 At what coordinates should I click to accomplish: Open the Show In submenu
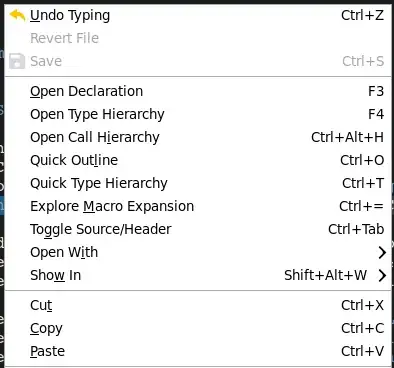(198, 275)
